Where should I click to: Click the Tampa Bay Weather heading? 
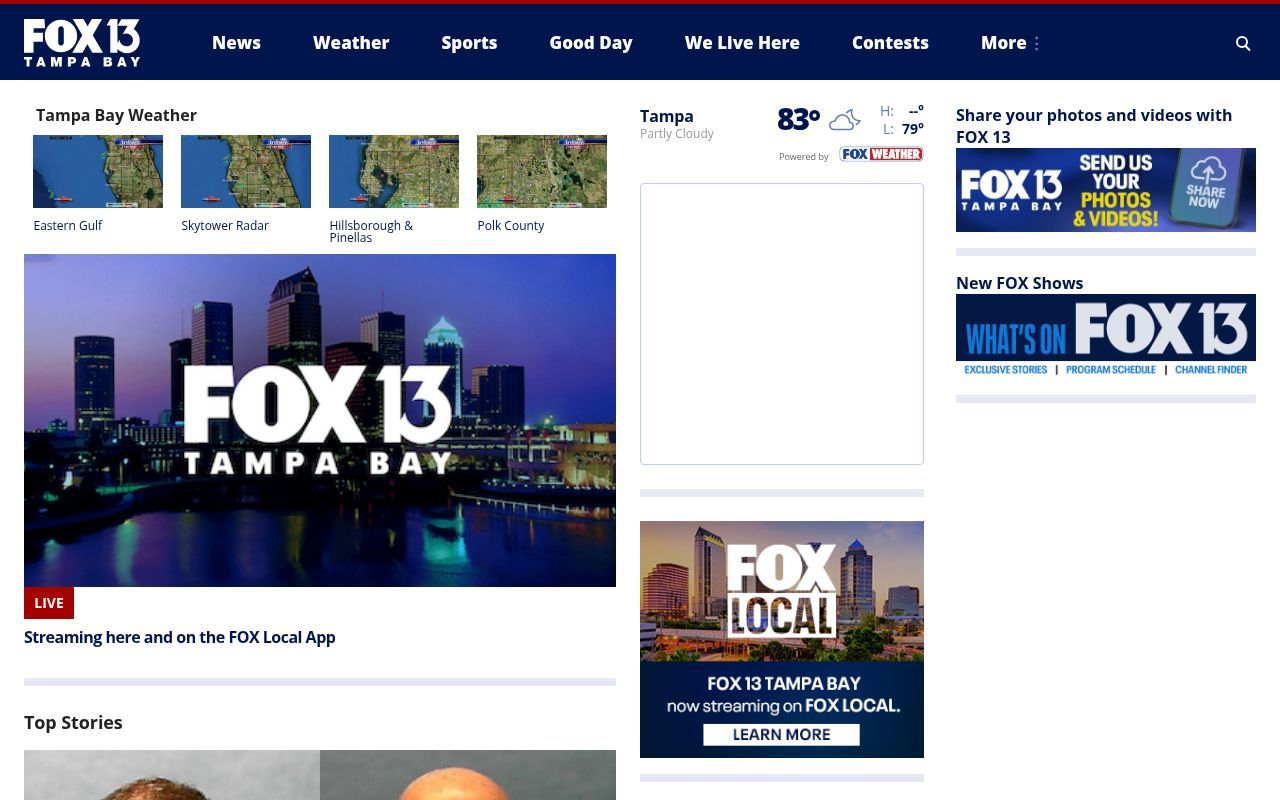coord(116,115)
